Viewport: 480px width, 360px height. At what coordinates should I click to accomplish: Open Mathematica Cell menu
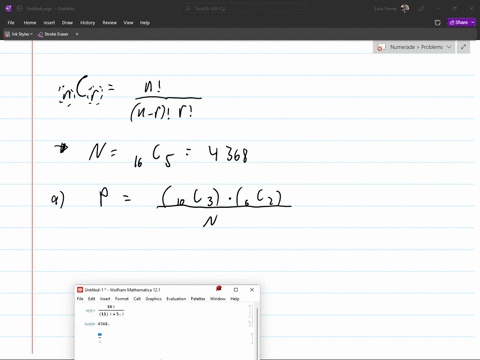click(137, 299)
